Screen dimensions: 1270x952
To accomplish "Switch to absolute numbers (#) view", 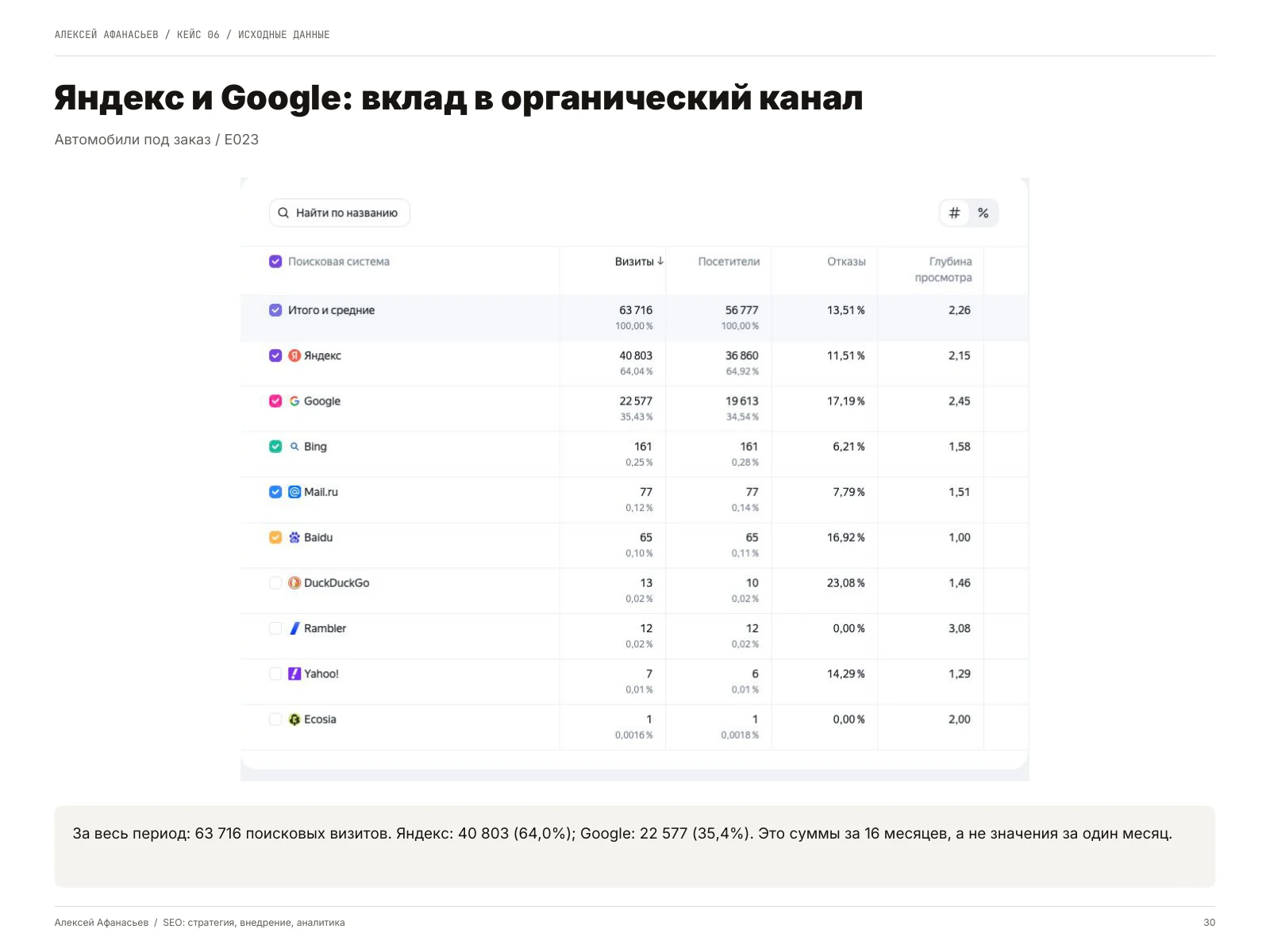I will tap(955, 213).
